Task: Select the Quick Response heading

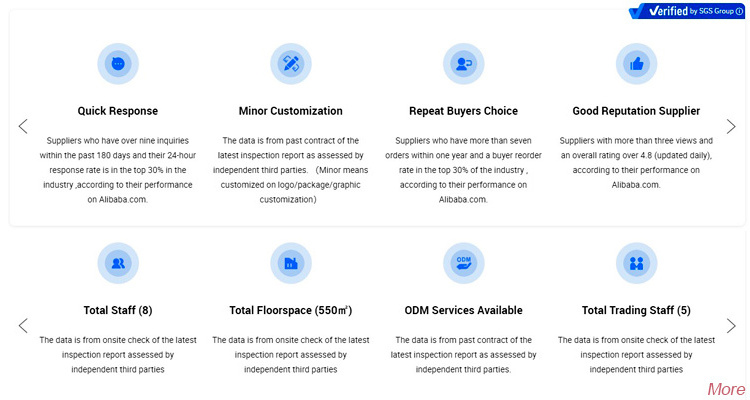Action: [x=118, y=111]
